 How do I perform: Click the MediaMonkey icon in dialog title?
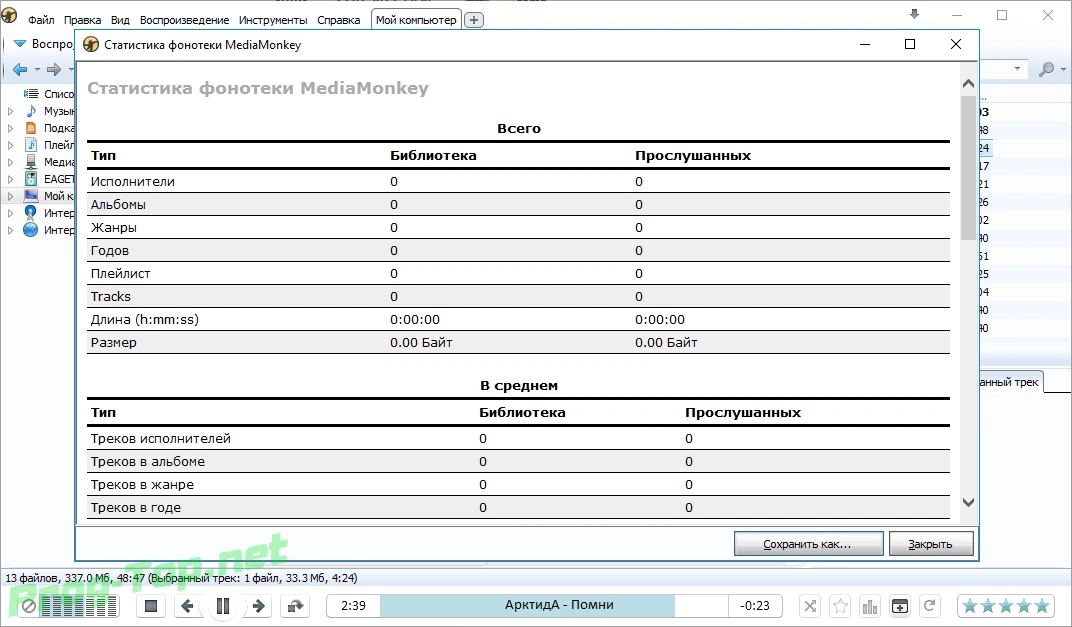tap(91, 44)
